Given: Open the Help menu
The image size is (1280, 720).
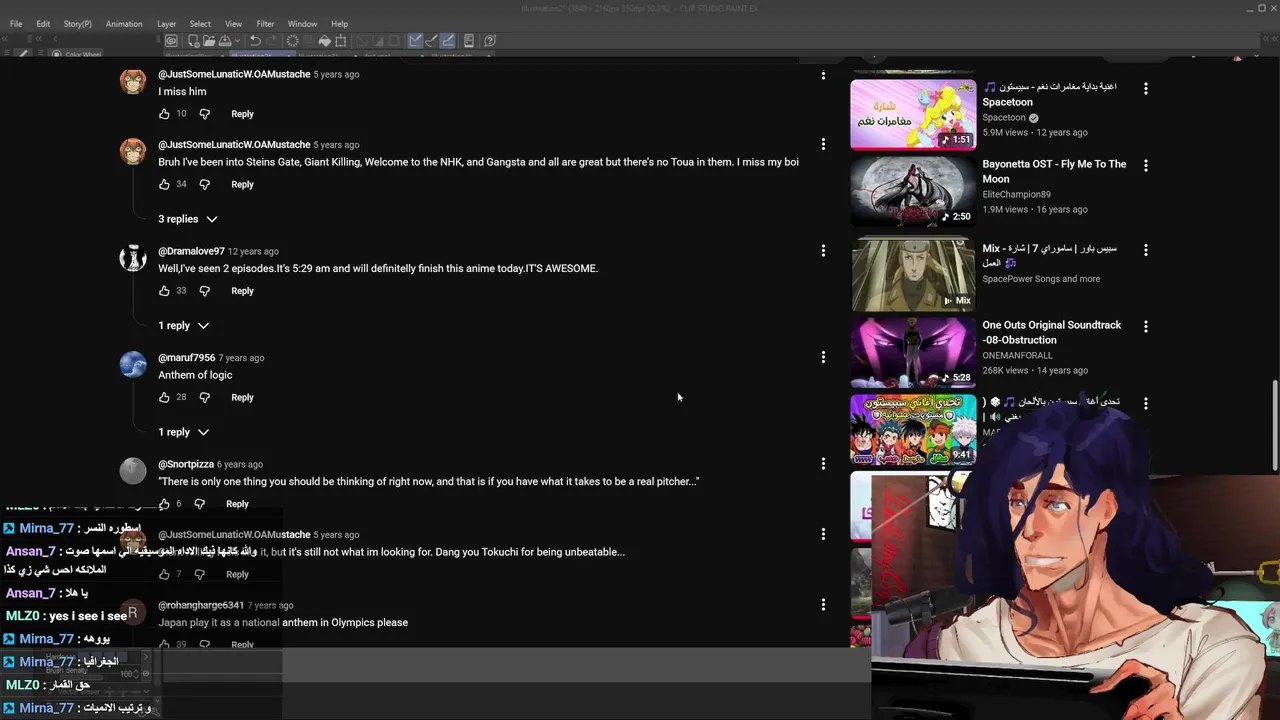Looking at the screenshot, I should pyautogui.click(x=339, y=24).
